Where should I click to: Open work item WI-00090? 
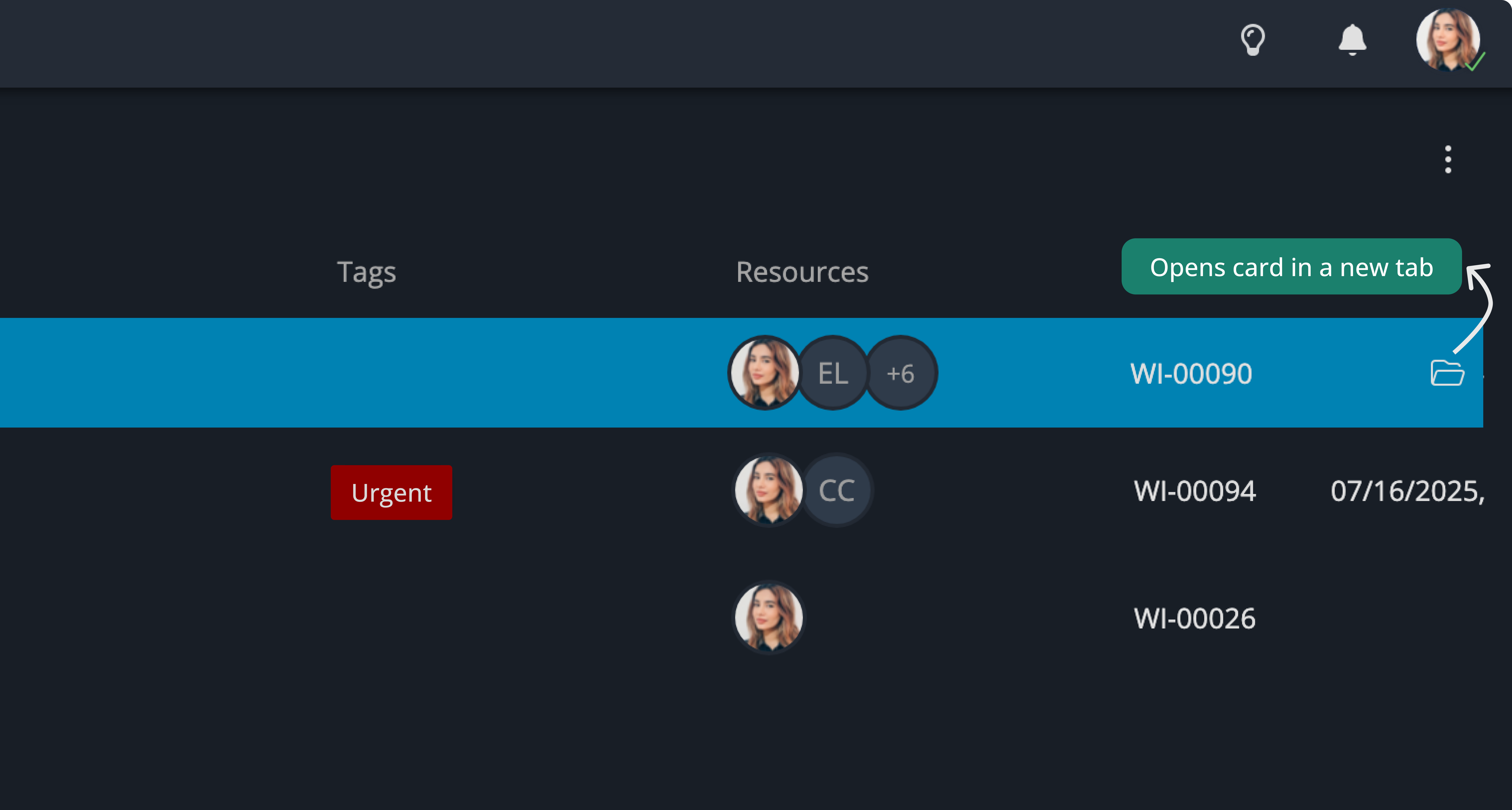click(x=1191, y=374)
